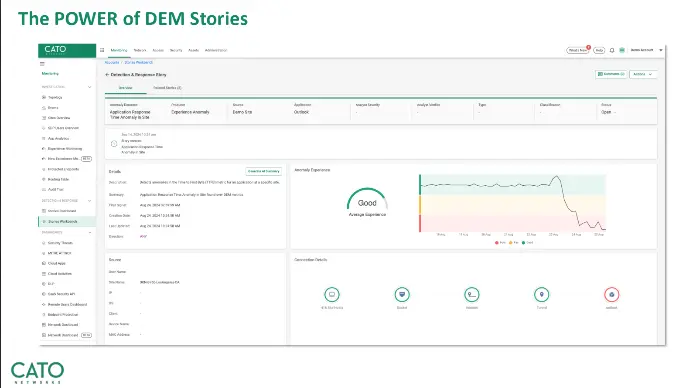Collapse the first sidebar section using its chevron
696x388 pixels.
(x=90, y=87)
